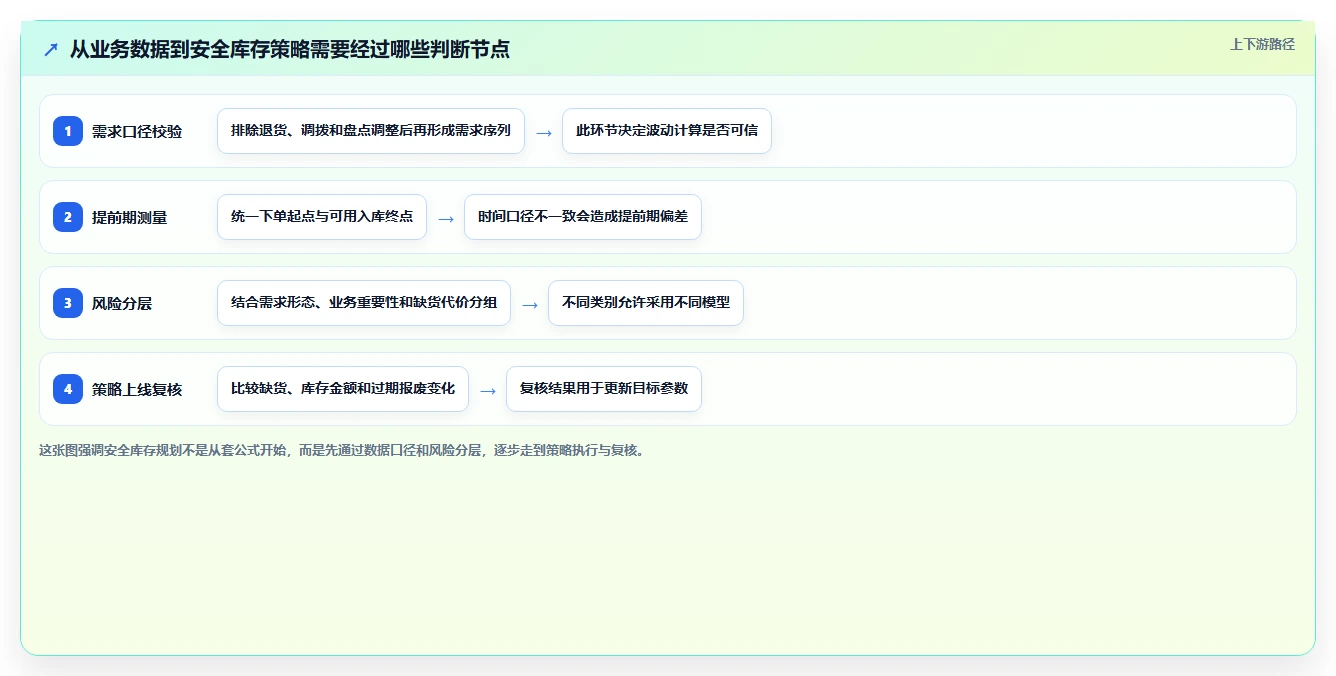1336x676 pixels.
Task: Click the 不同类别允许采用不同模型 box
Action: click(646, 303)
